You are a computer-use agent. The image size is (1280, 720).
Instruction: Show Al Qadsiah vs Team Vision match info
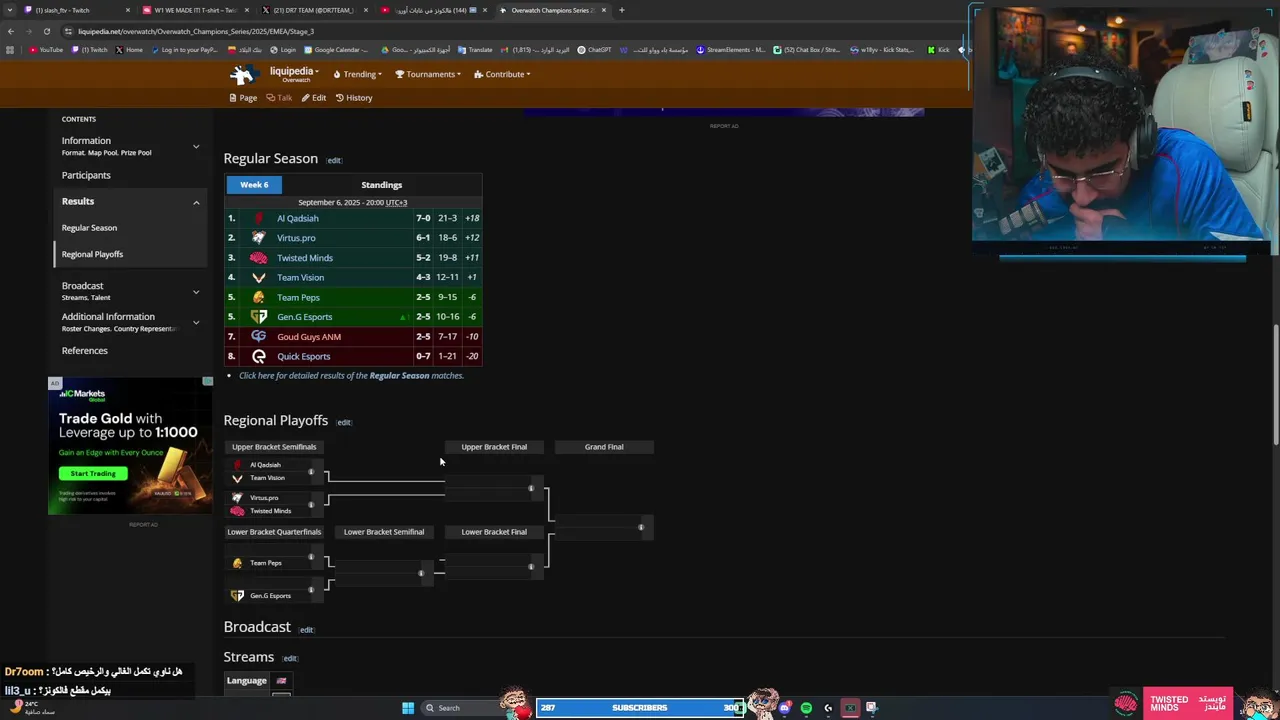[311, 472]
